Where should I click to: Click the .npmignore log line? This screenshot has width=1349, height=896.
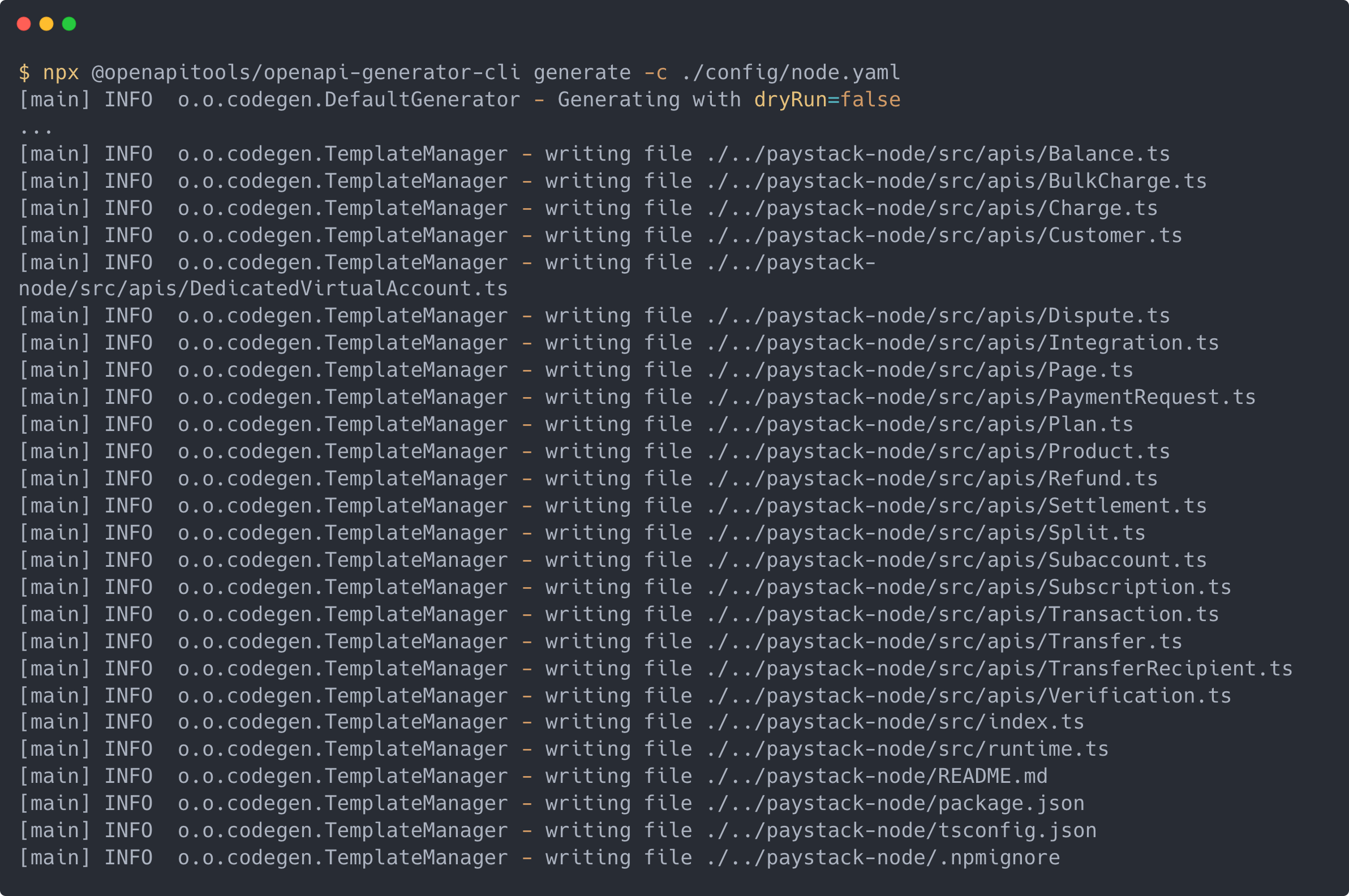point(540,858)
